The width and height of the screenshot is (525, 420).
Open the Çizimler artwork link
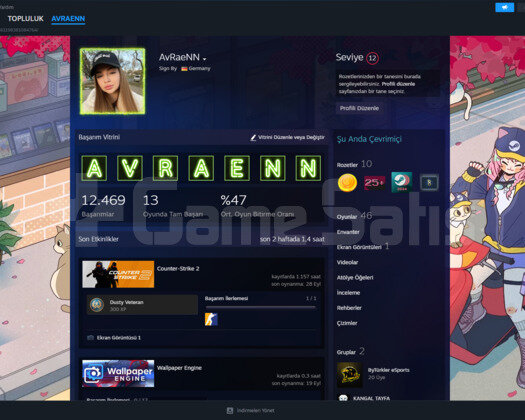[x=347, y=323]
